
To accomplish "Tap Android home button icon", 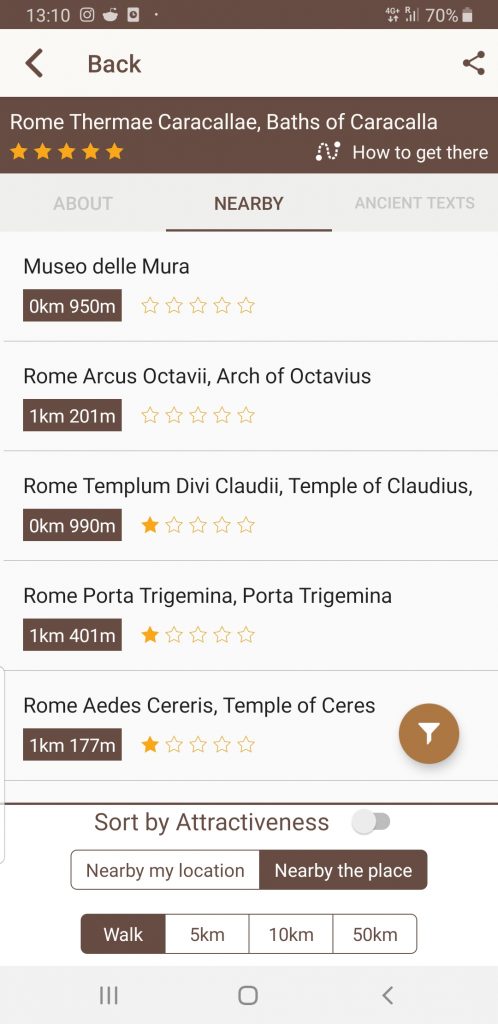I will tap(248, 995).
